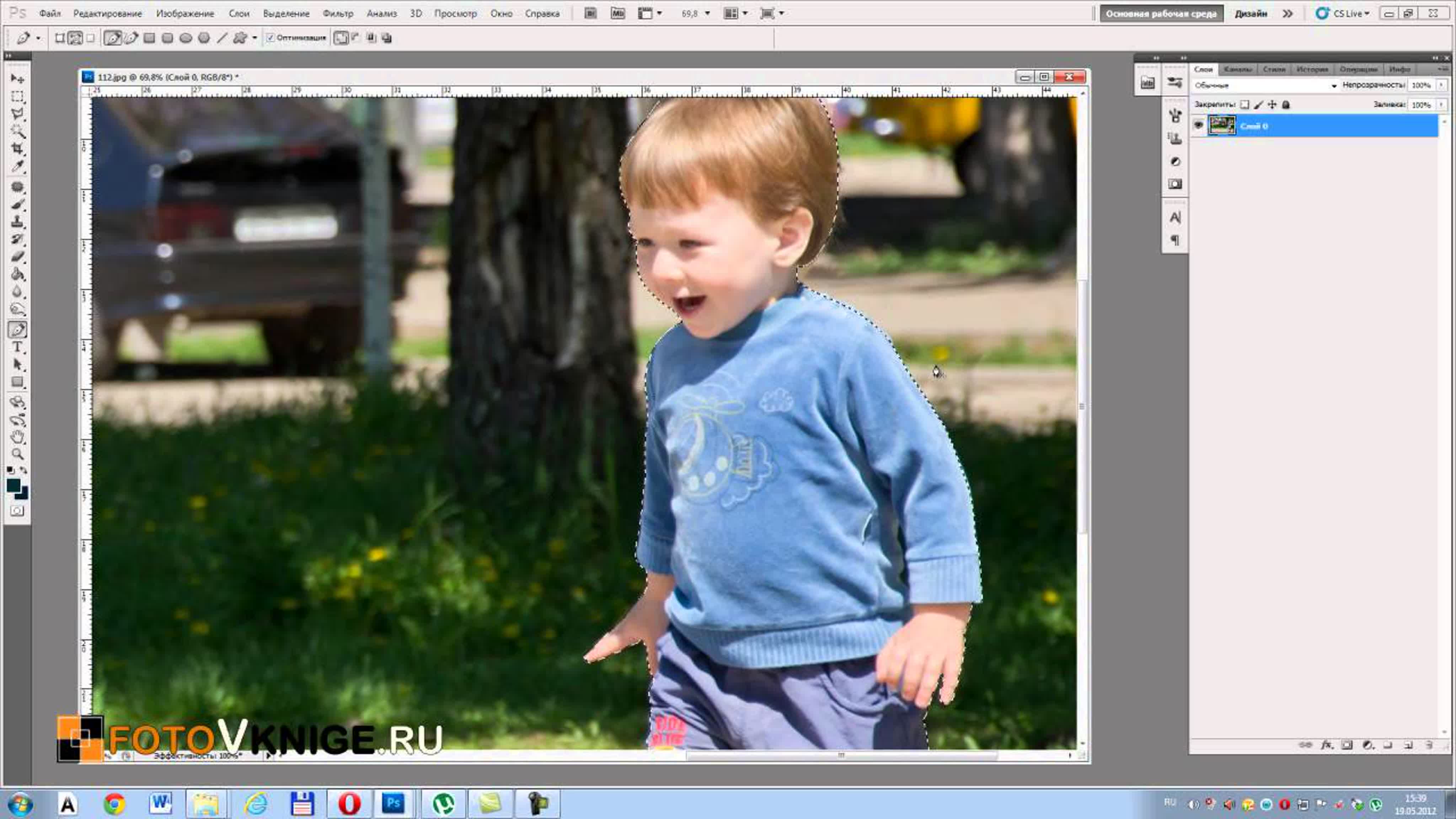
Task: Activate the Hand tool
Action: (17, 437)
